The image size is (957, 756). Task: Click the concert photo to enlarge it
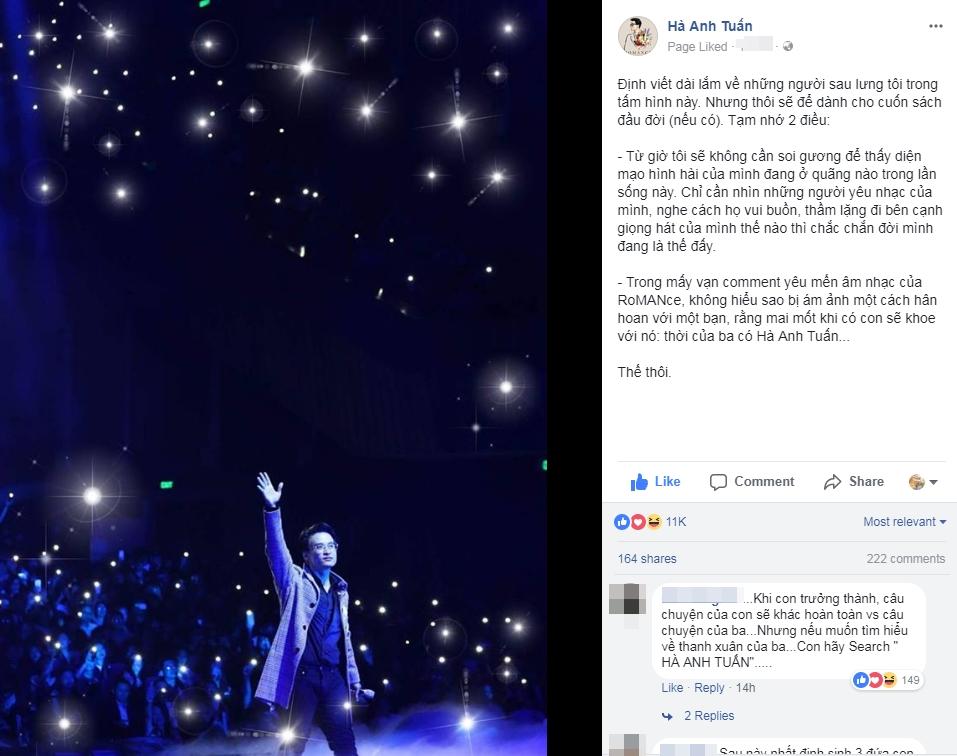(x=273, y=378)
